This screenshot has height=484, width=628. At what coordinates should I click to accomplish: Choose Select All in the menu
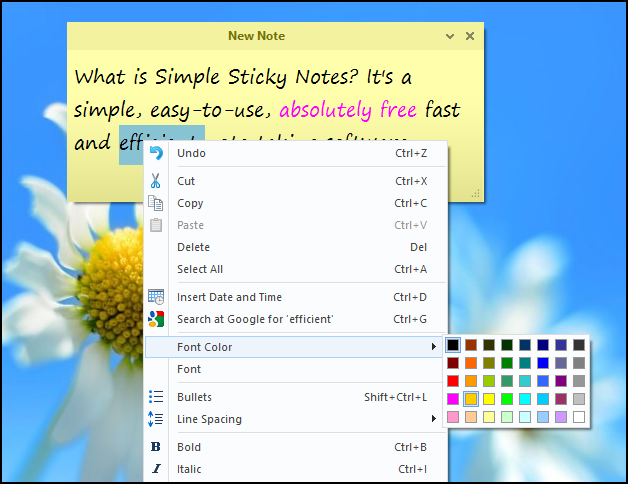coord(296,269)
